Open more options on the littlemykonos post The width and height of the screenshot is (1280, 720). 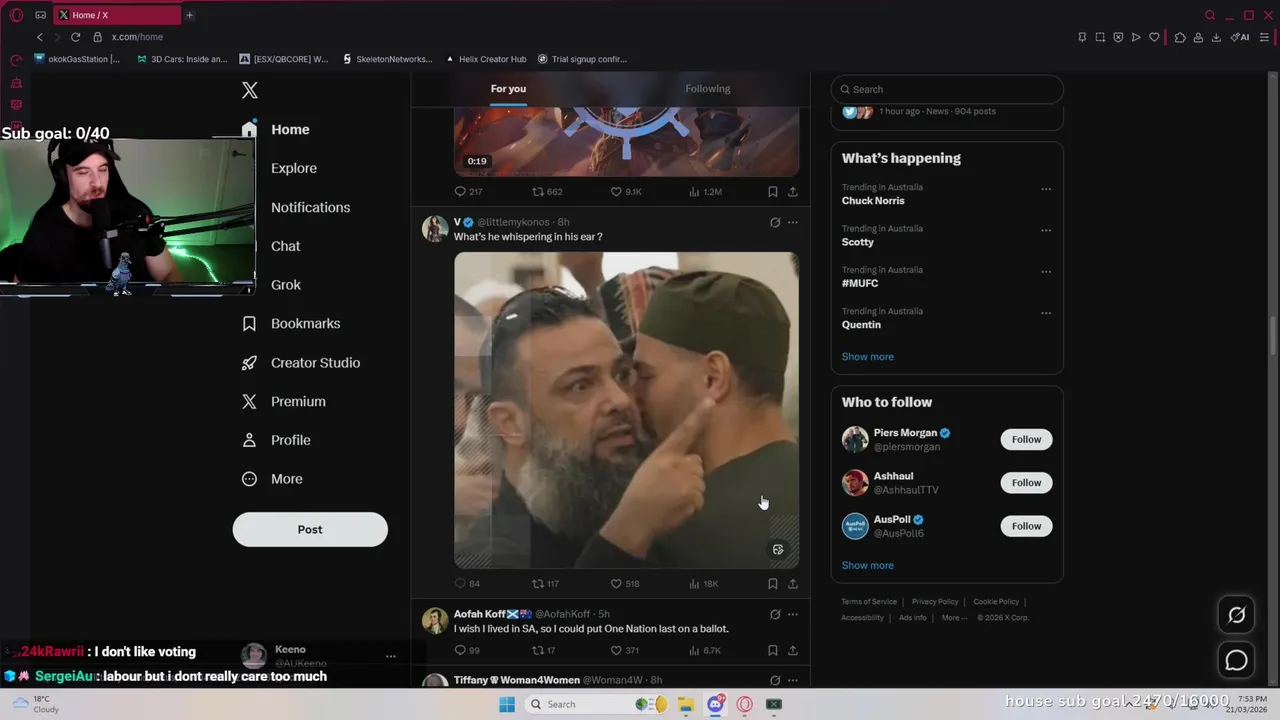point(793,222)
